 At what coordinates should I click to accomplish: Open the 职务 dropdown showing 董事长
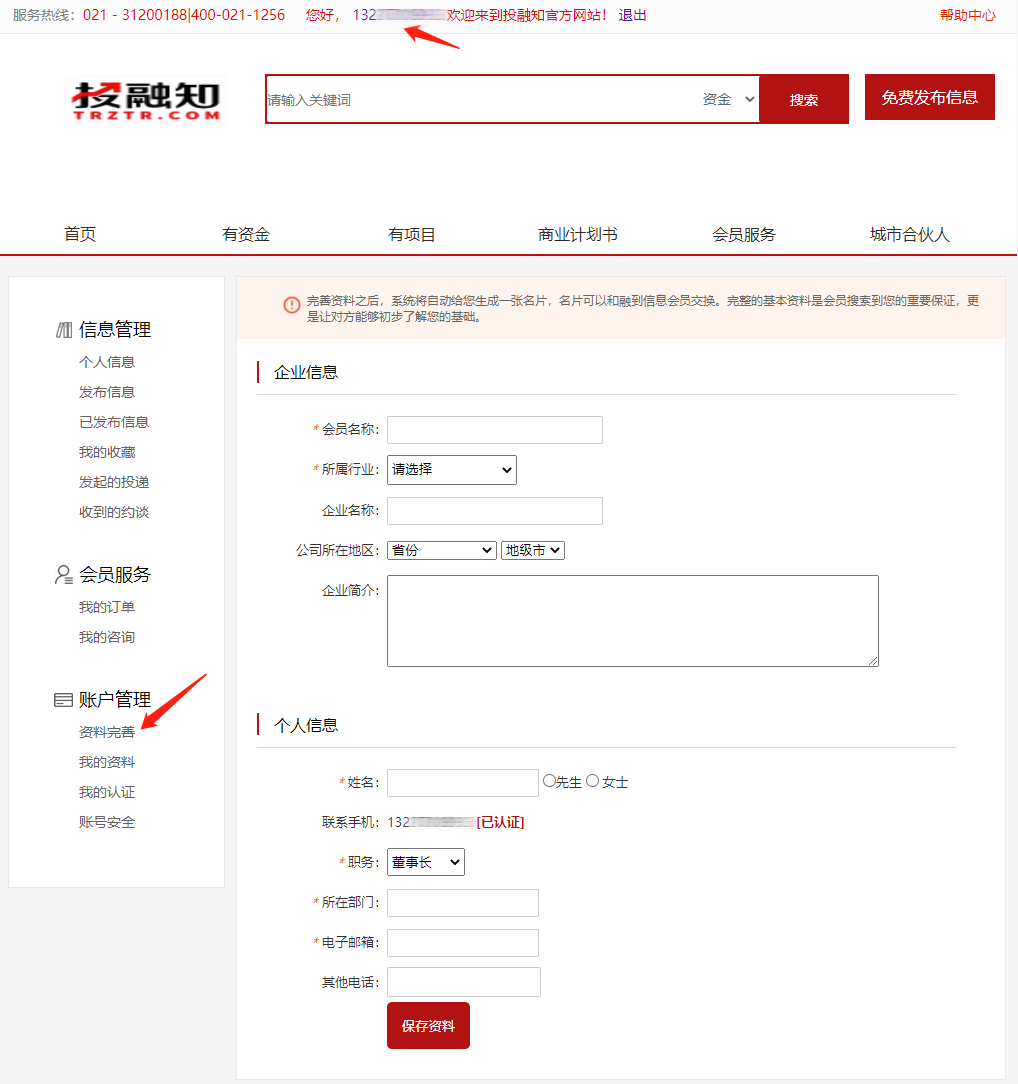tap(425, 861)
